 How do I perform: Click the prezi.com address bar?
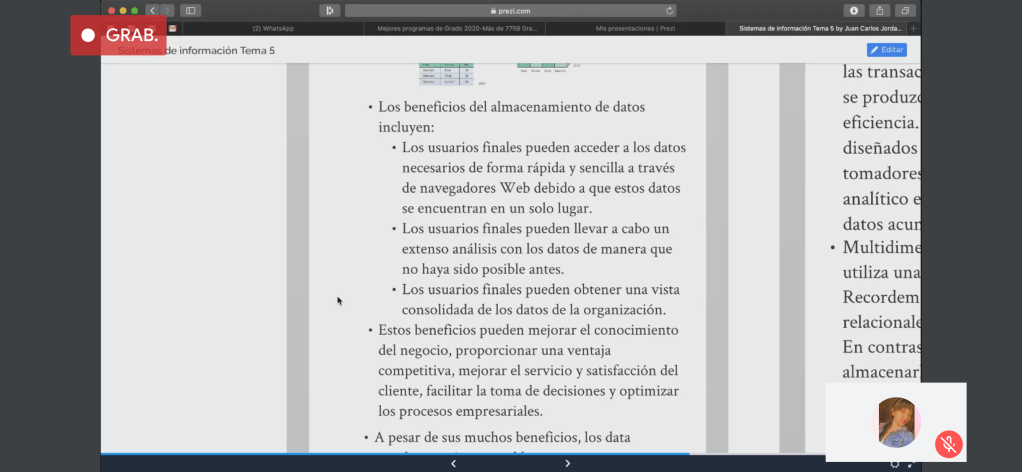click(x=510, y=10)
